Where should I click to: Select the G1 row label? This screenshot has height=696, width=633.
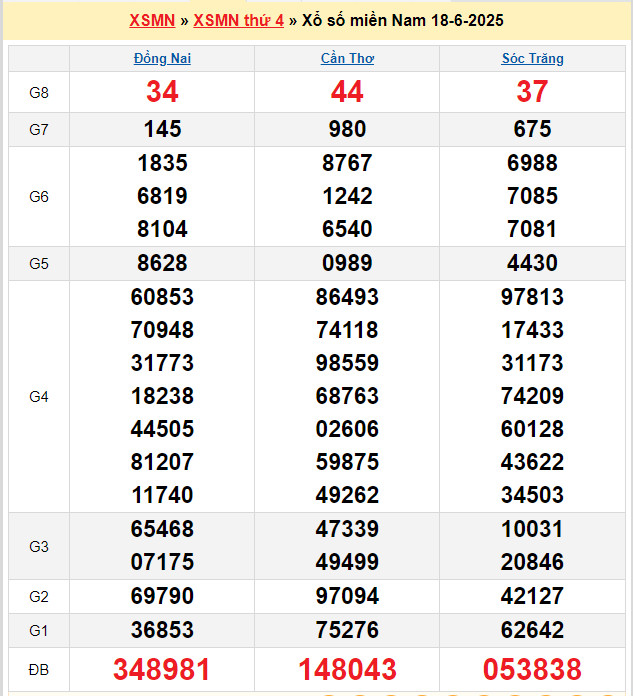pos(39,630)
